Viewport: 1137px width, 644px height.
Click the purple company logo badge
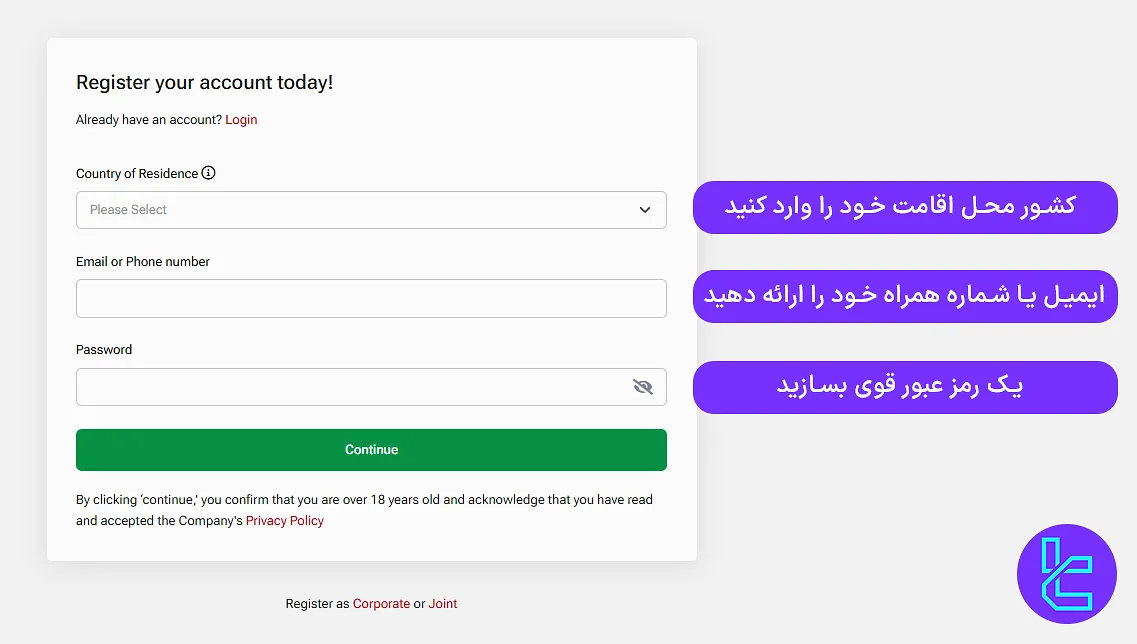(x=1066, y=574)
